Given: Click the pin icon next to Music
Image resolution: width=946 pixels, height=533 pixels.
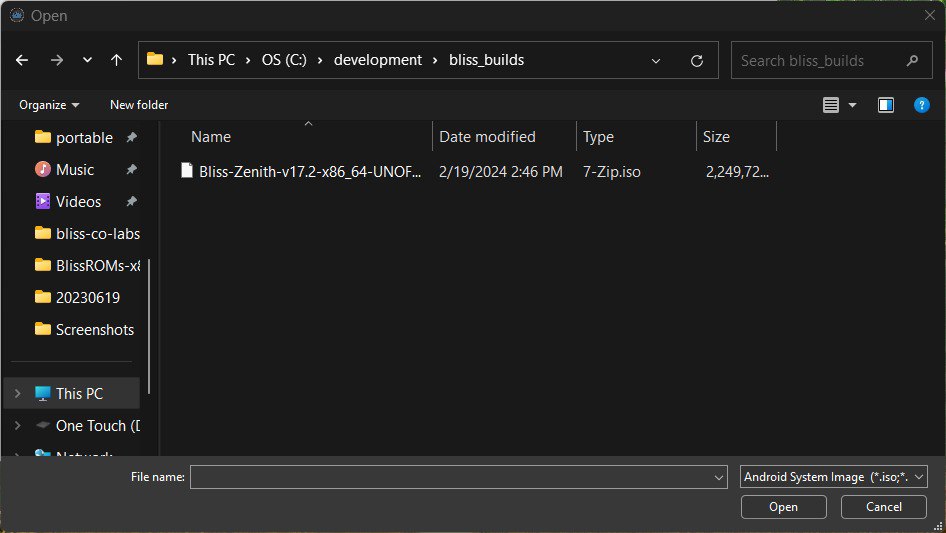Looking at the screenshot, I should [x=131, y=170].
